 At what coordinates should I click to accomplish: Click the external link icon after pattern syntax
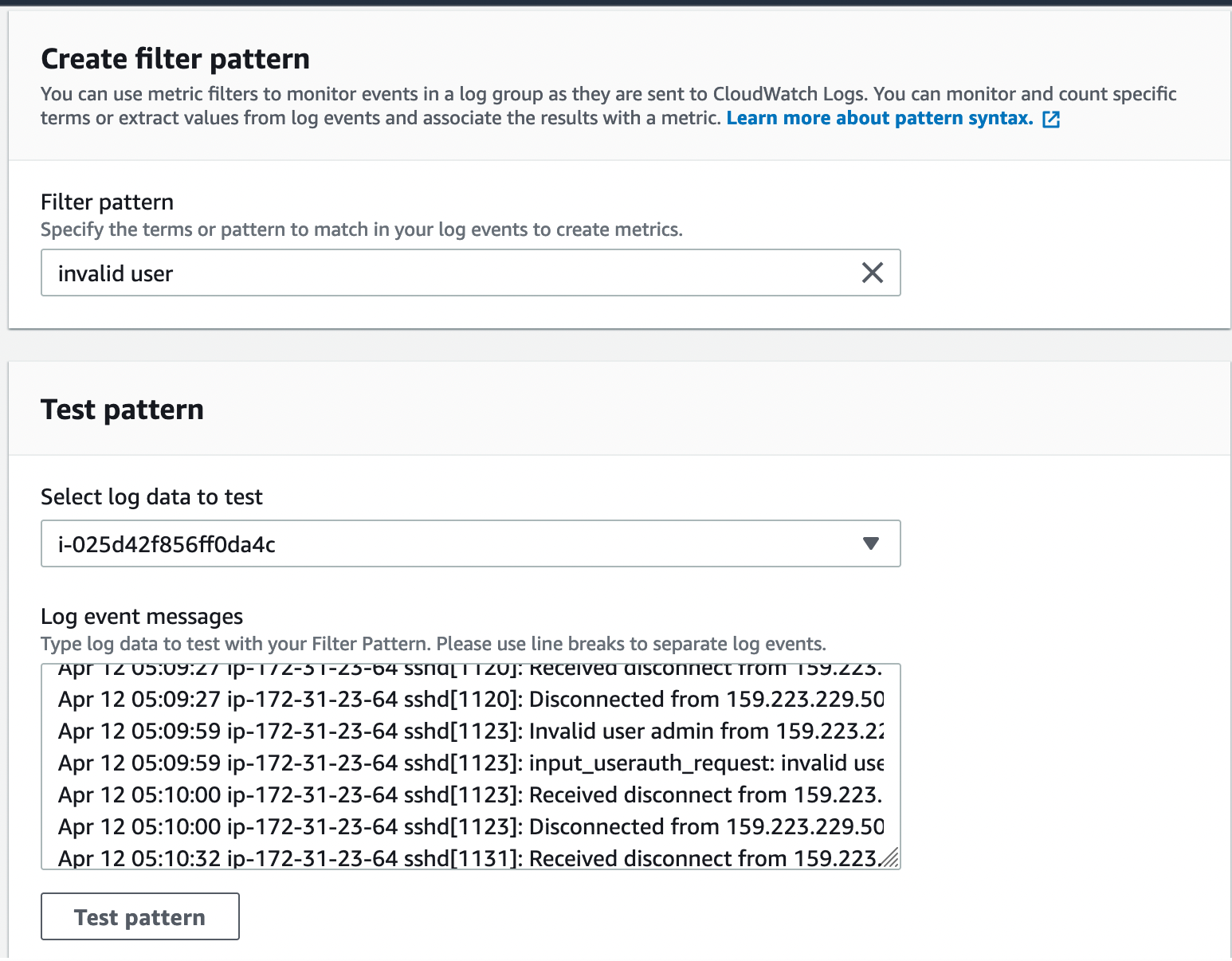coord(1051,120)
